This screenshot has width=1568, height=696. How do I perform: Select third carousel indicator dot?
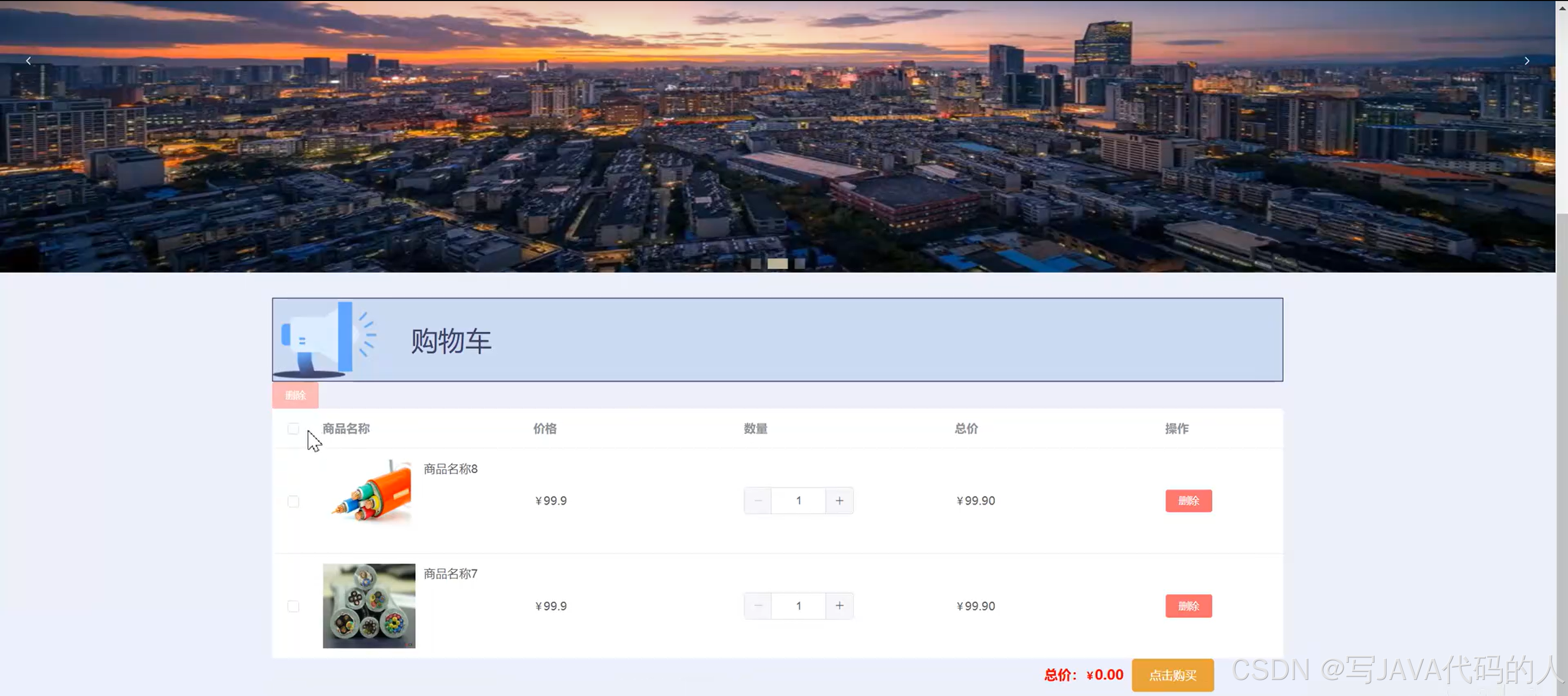[799, 264]
